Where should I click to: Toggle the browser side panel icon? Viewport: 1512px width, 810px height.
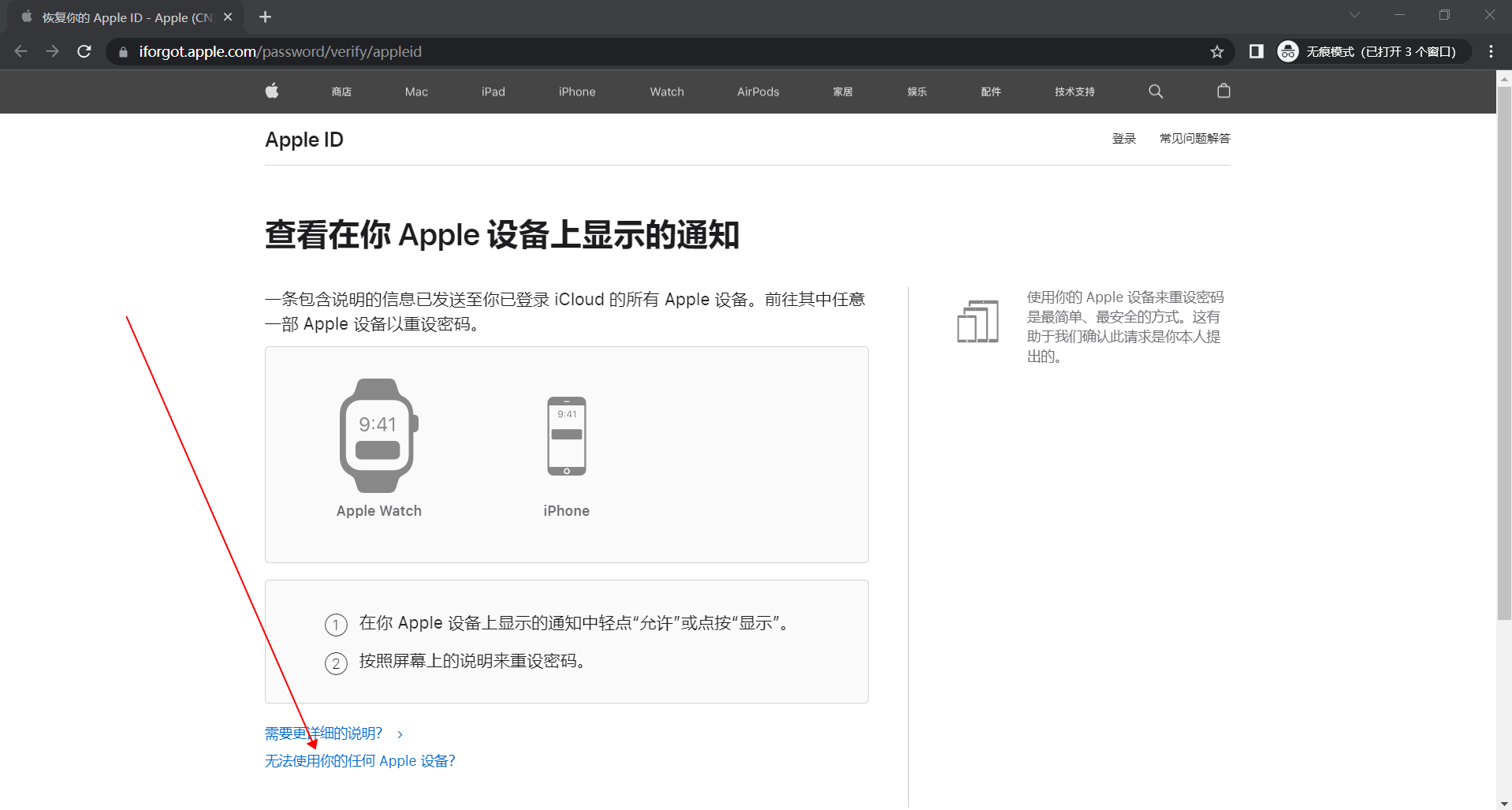coord(1257,51)
